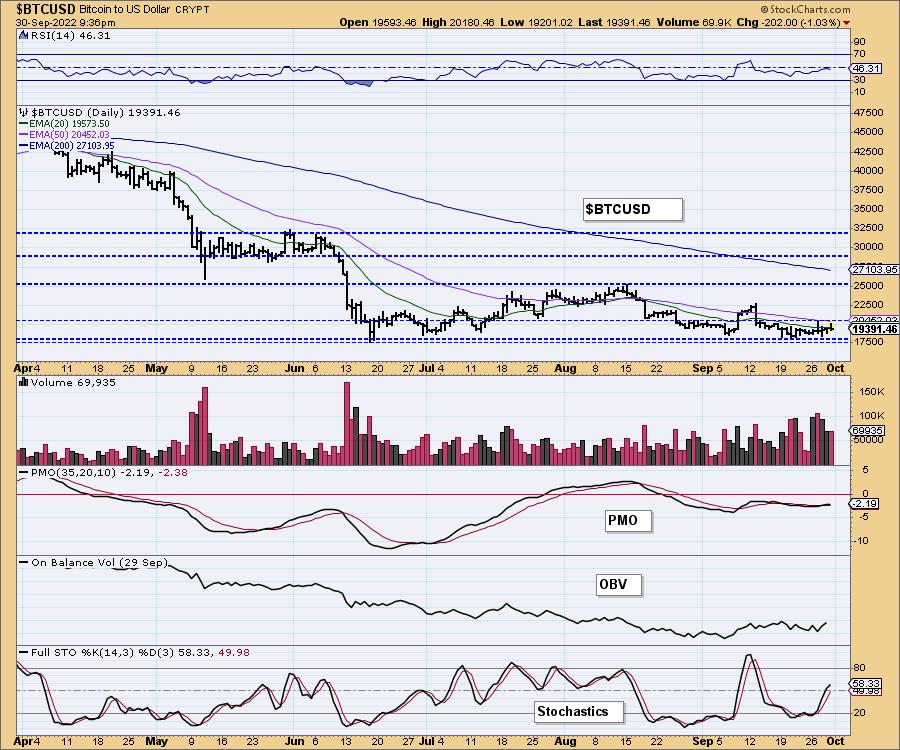Click the RSI(14) 46.31 label

(x=69, y=35)
